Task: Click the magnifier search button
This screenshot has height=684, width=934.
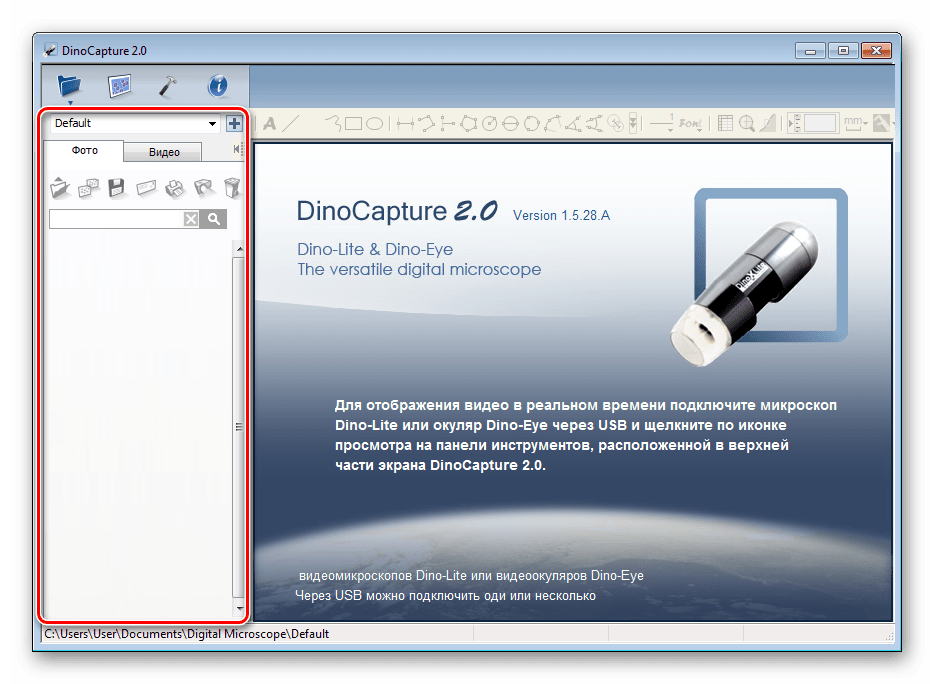Action: tap(214, 219)
